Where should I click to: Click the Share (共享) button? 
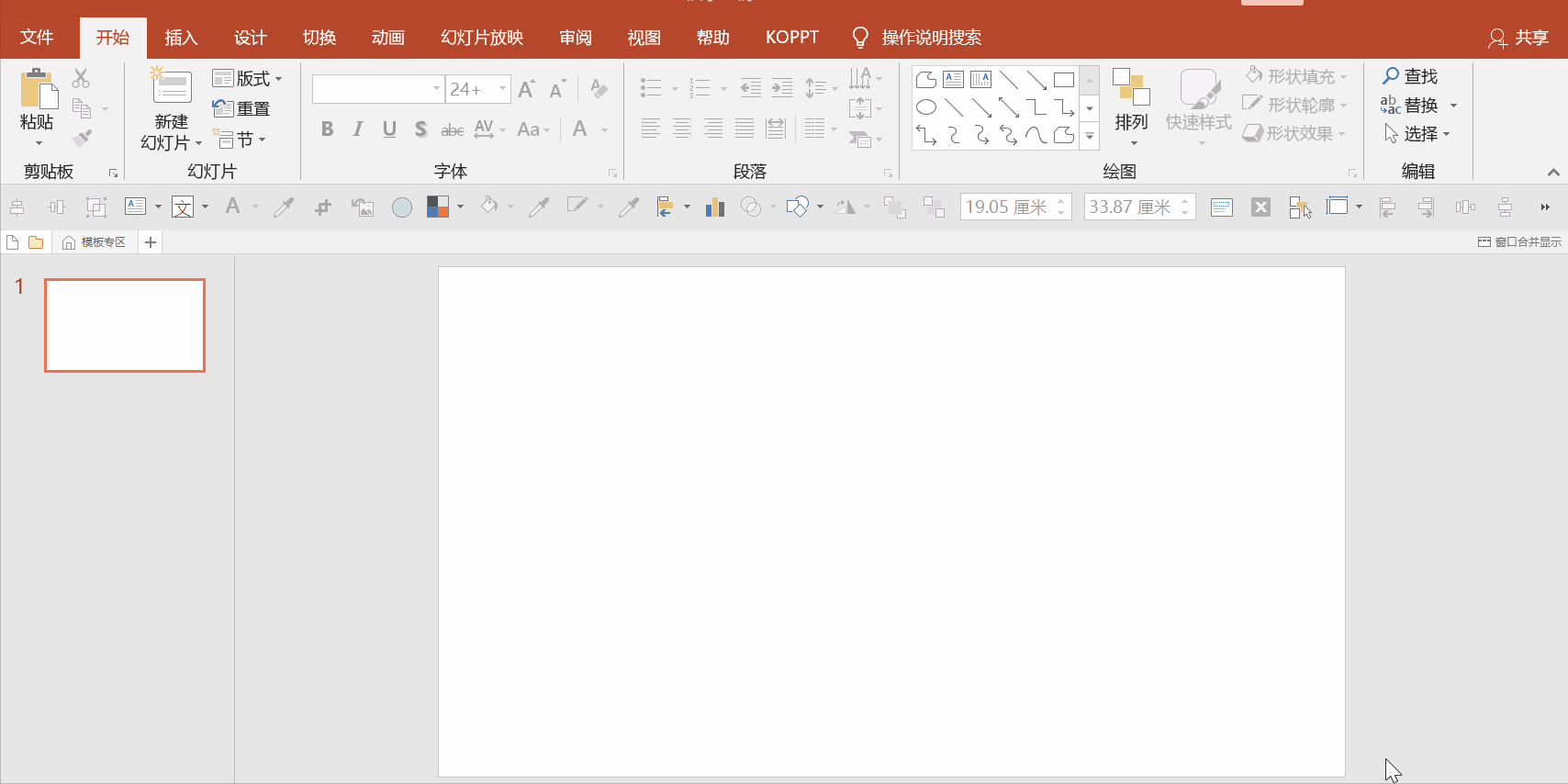(1518, 38)
